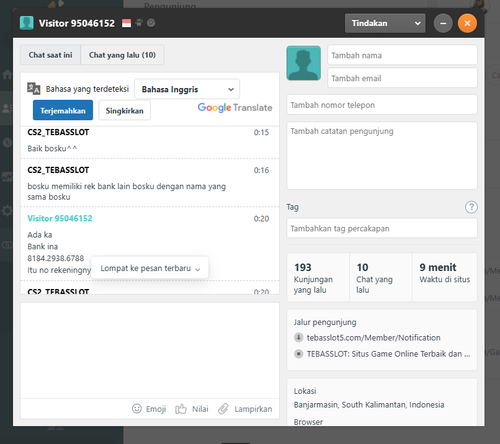Image resolution: width=500 pixels, height=444 pixels.
Task: Click the chat message typing area
Action: [150, 350]
